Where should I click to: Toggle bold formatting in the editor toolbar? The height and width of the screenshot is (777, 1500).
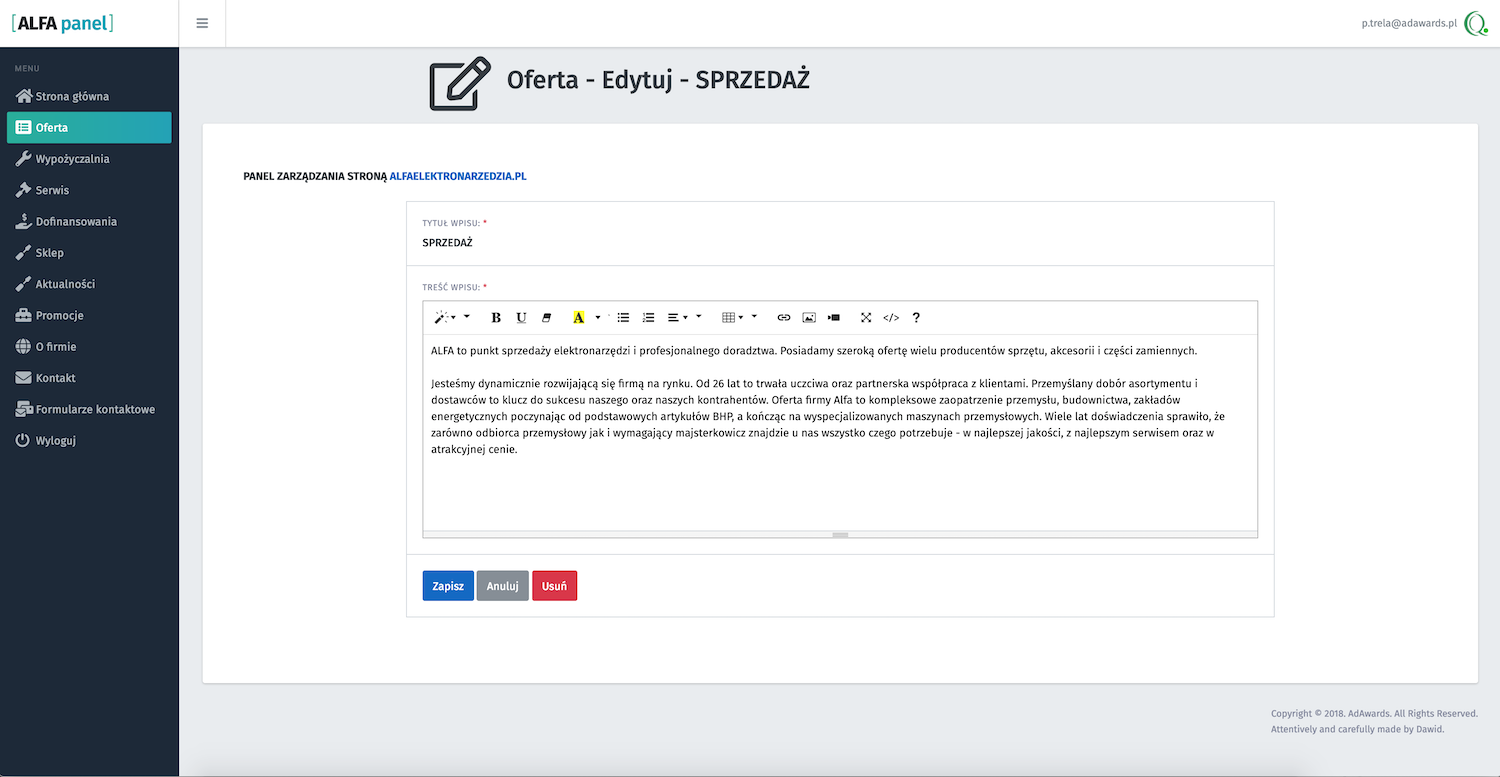[496, 317]
